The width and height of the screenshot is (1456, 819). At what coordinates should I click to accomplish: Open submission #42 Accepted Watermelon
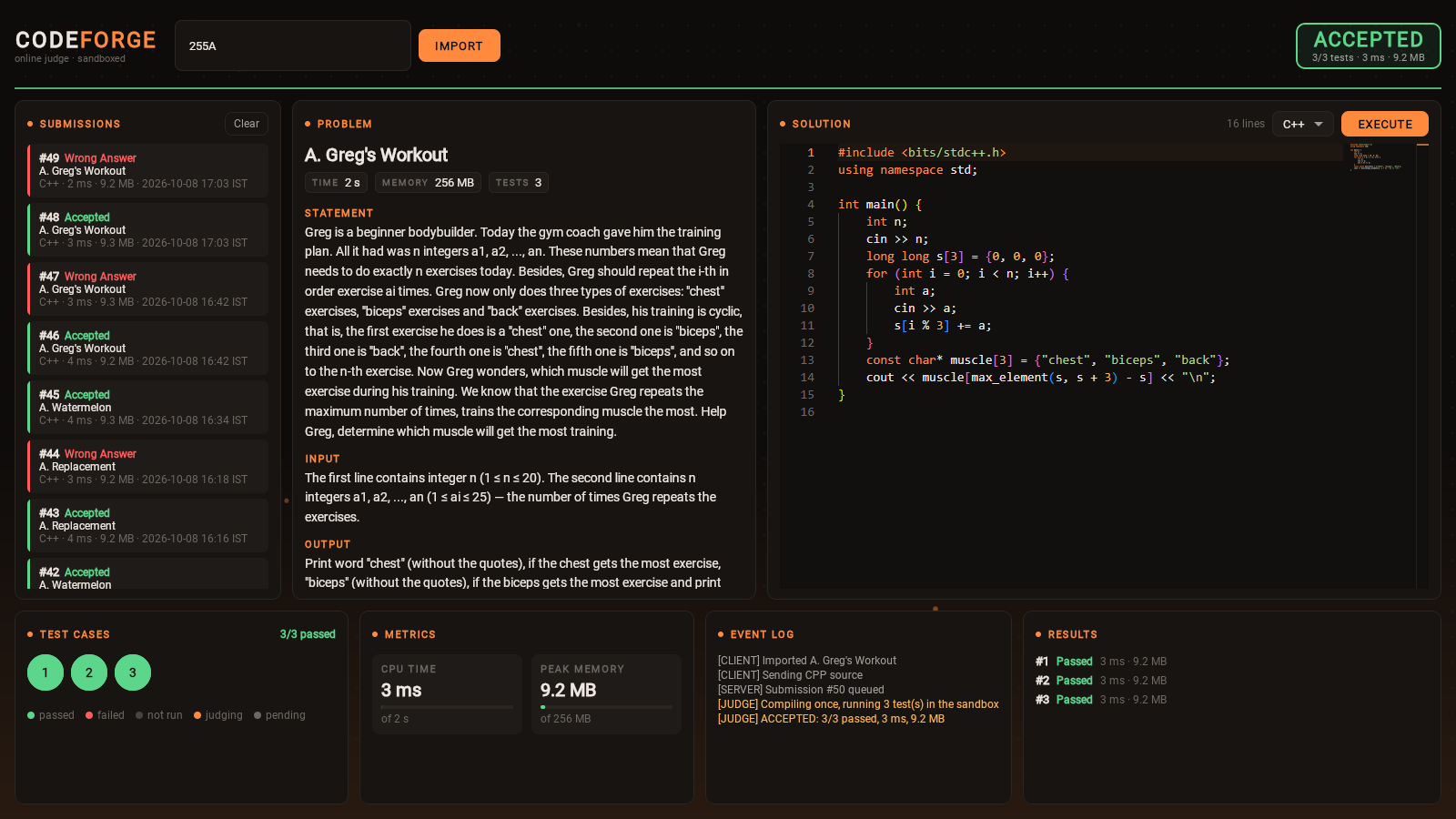tap(147, 574)
